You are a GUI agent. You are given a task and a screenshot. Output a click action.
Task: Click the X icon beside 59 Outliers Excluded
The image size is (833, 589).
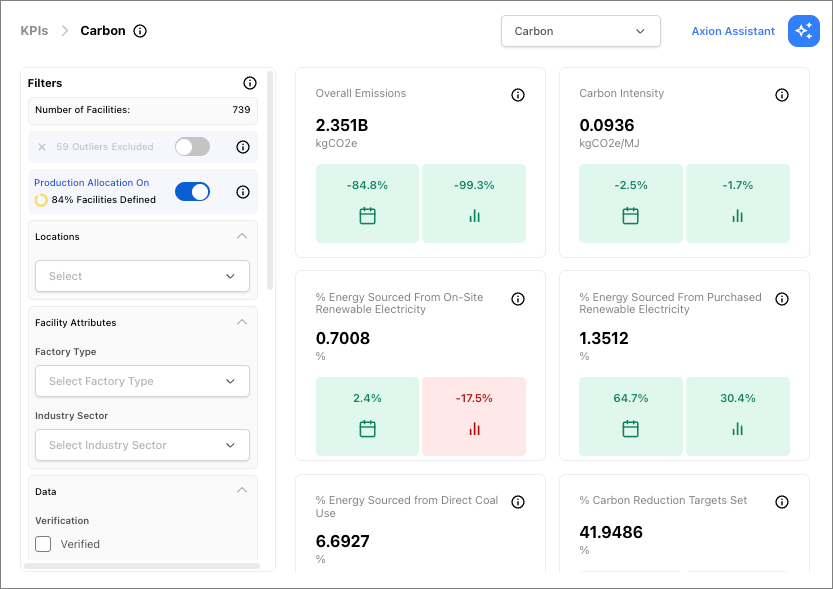point(42,147)
